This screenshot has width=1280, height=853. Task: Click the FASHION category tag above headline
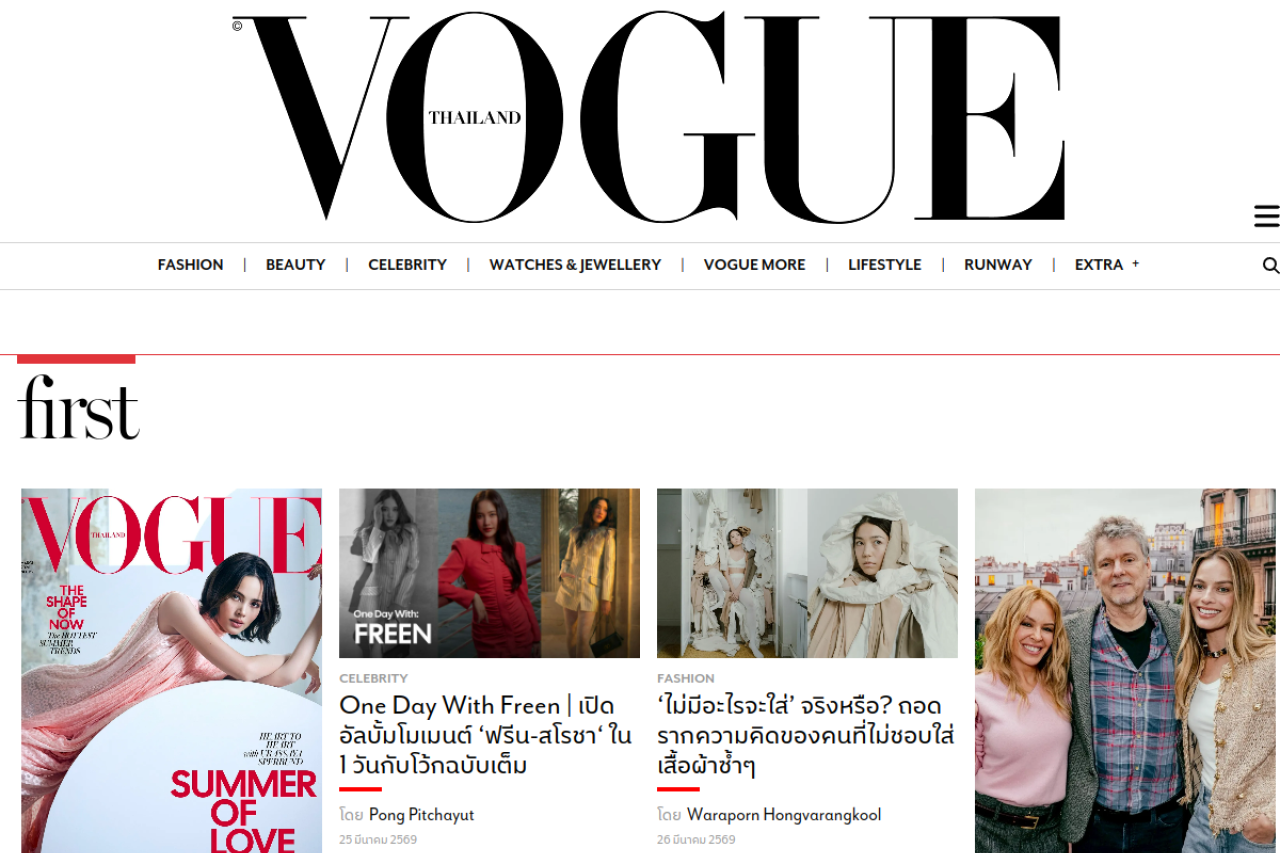coord(685,679)
